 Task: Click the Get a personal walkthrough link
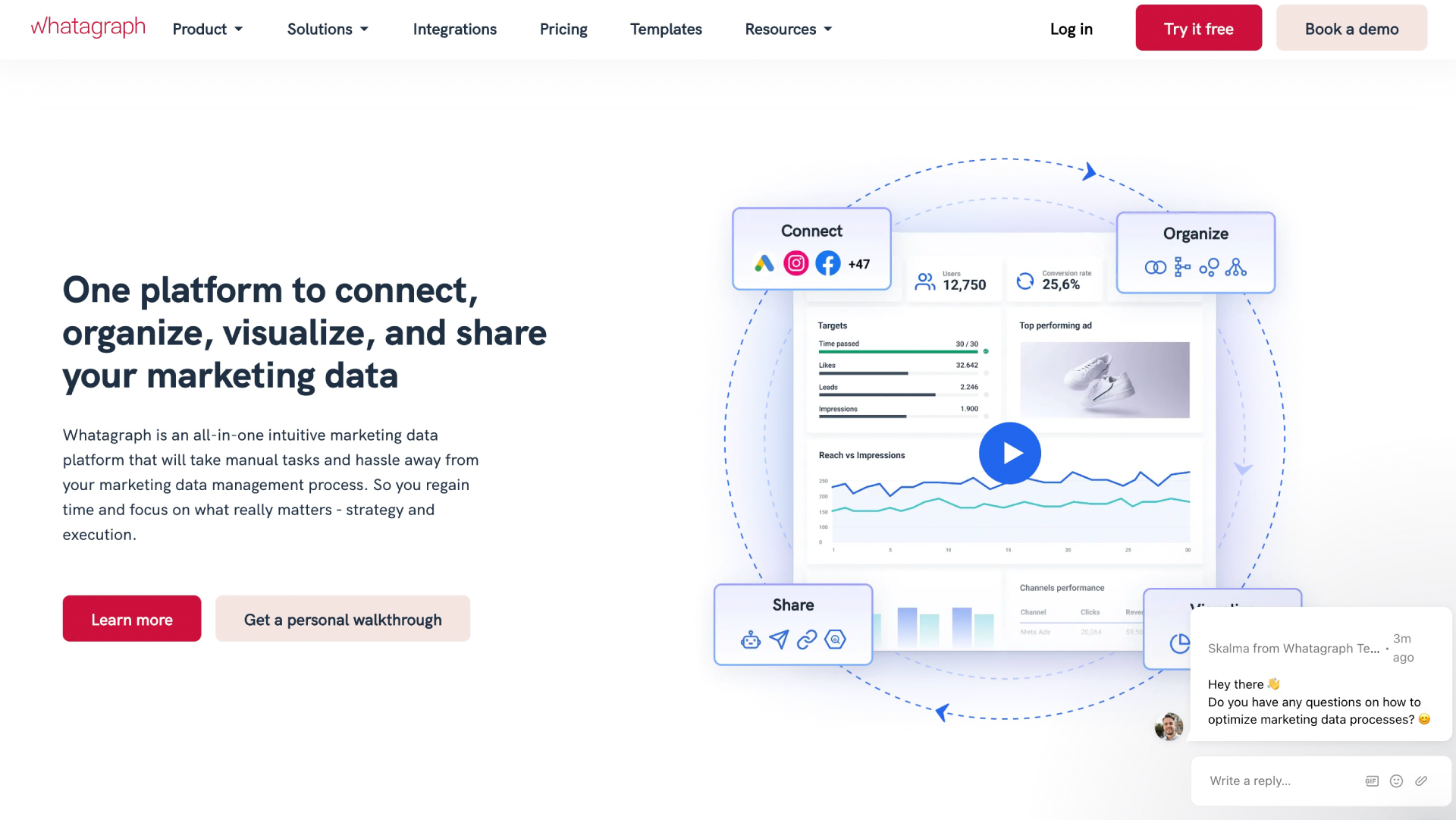[343, 619]
